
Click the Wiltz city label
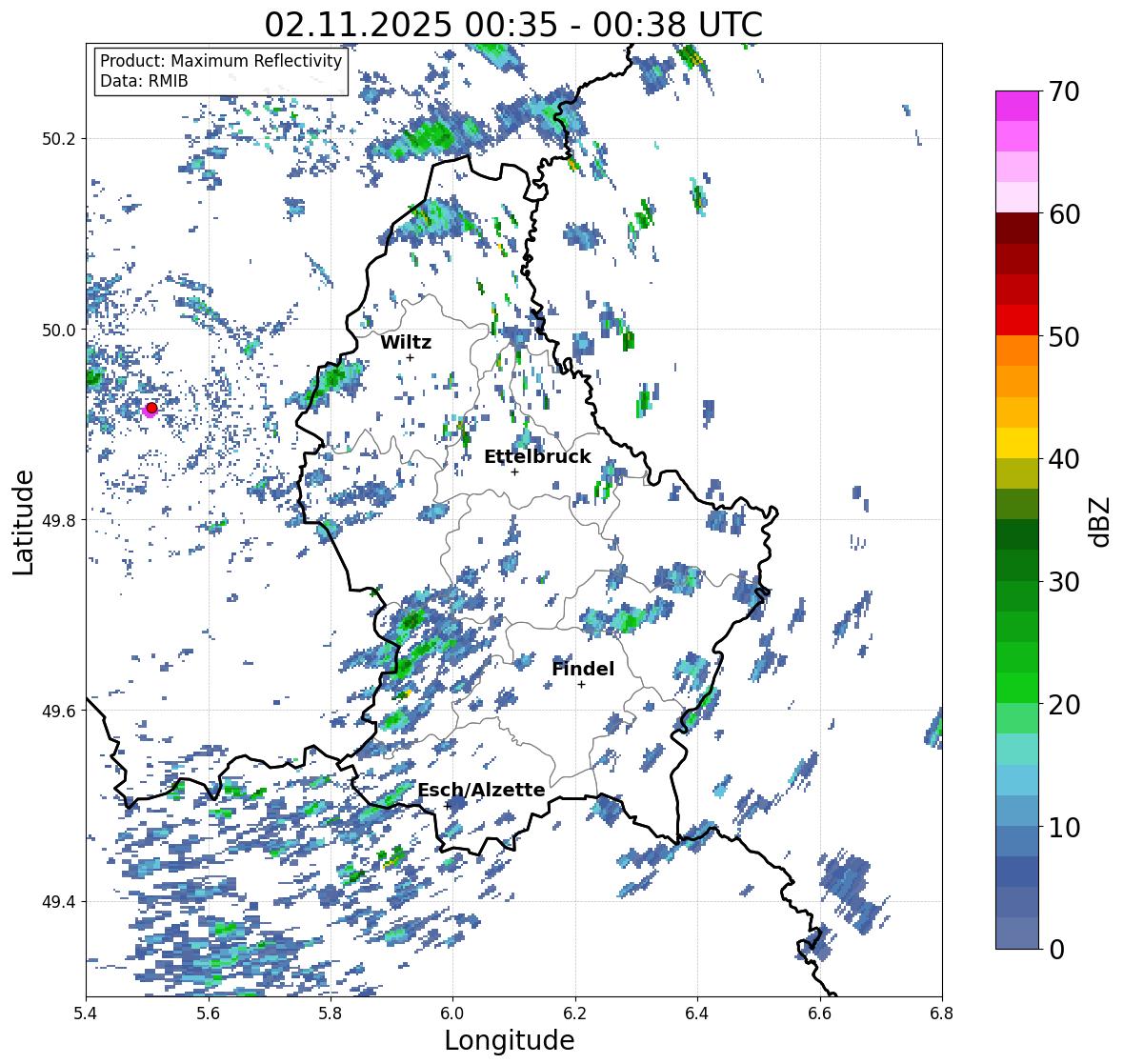coord(406,342)
